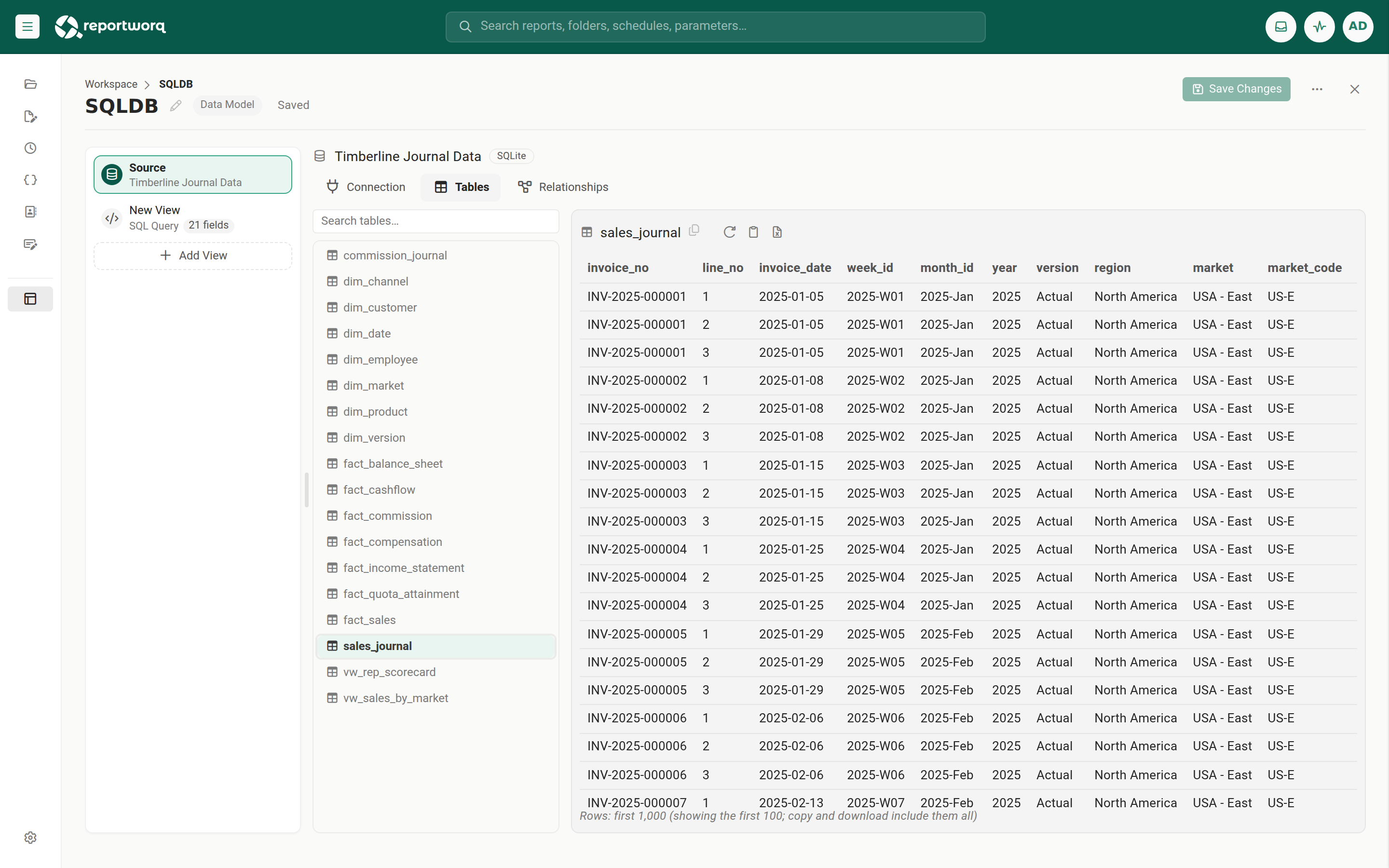
Task: Select the fact_cashflow table
Action: 436,489
